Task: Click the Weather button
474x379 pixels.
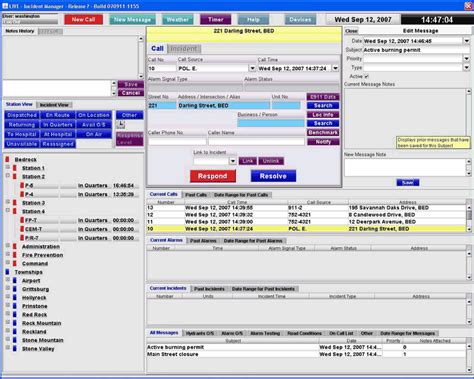Action: click(x=177, y=20)
